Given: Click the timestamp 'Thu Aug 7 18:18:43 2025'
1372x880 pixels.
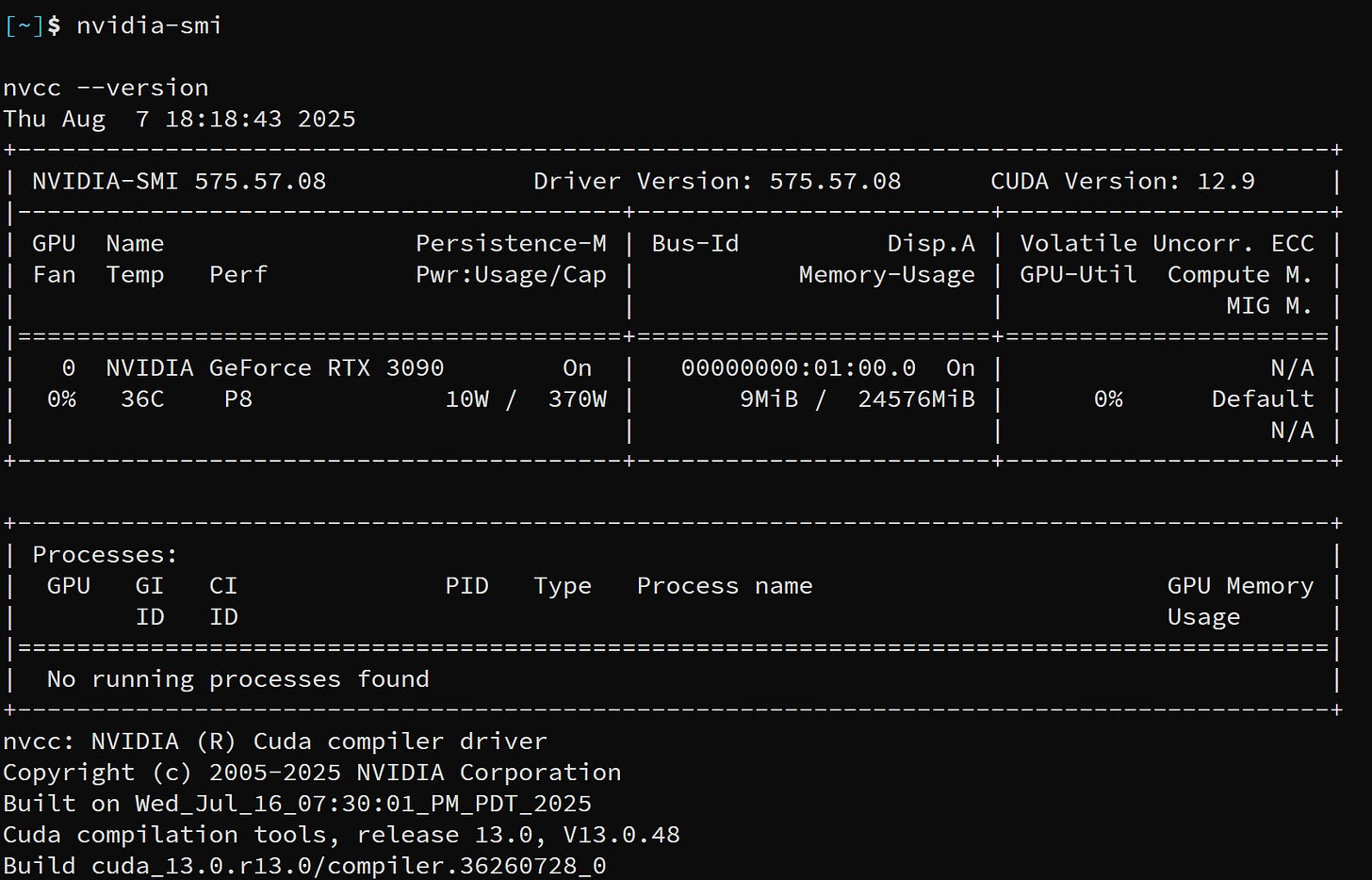Looking at the screenshot, I should coord(179,119).
